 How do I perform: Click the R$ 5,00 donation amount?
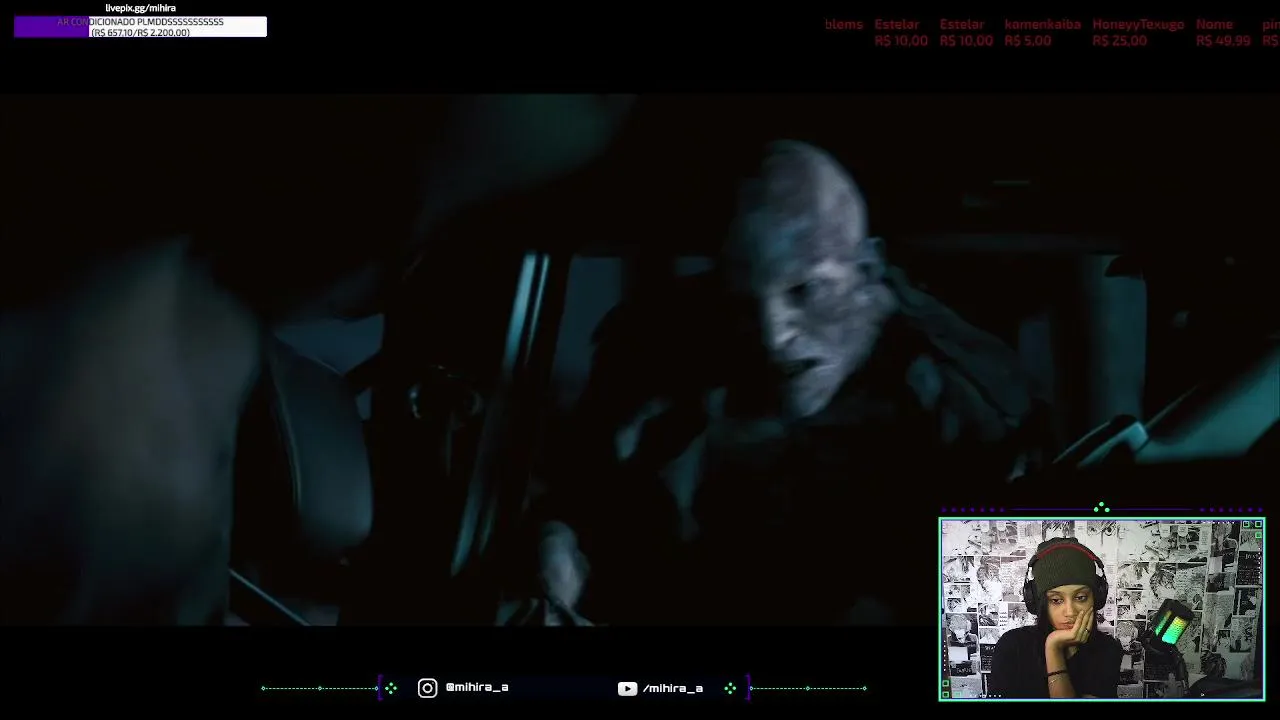click(x=1027, y=41)
